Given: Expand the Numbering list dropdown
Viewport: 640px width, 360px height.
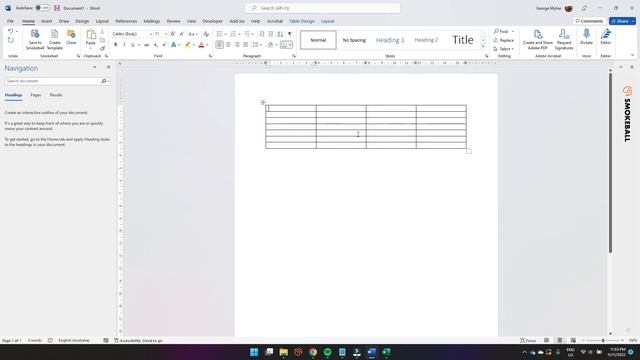Looking at the screenshot, I should click(x=239, y=34).
